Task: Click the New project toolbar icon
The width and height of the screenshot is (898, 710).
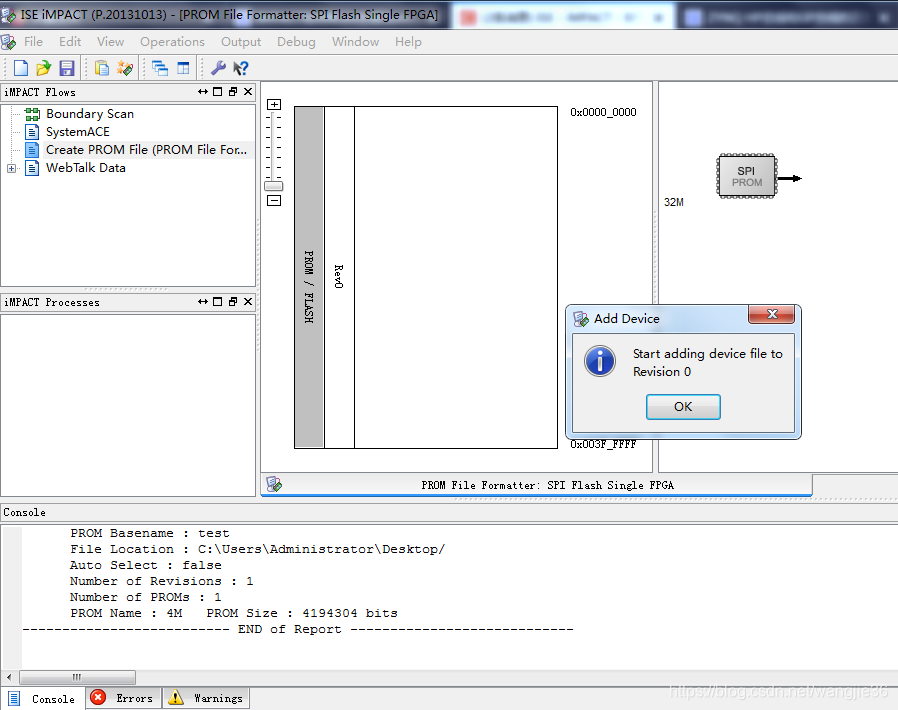Action: 21,68
